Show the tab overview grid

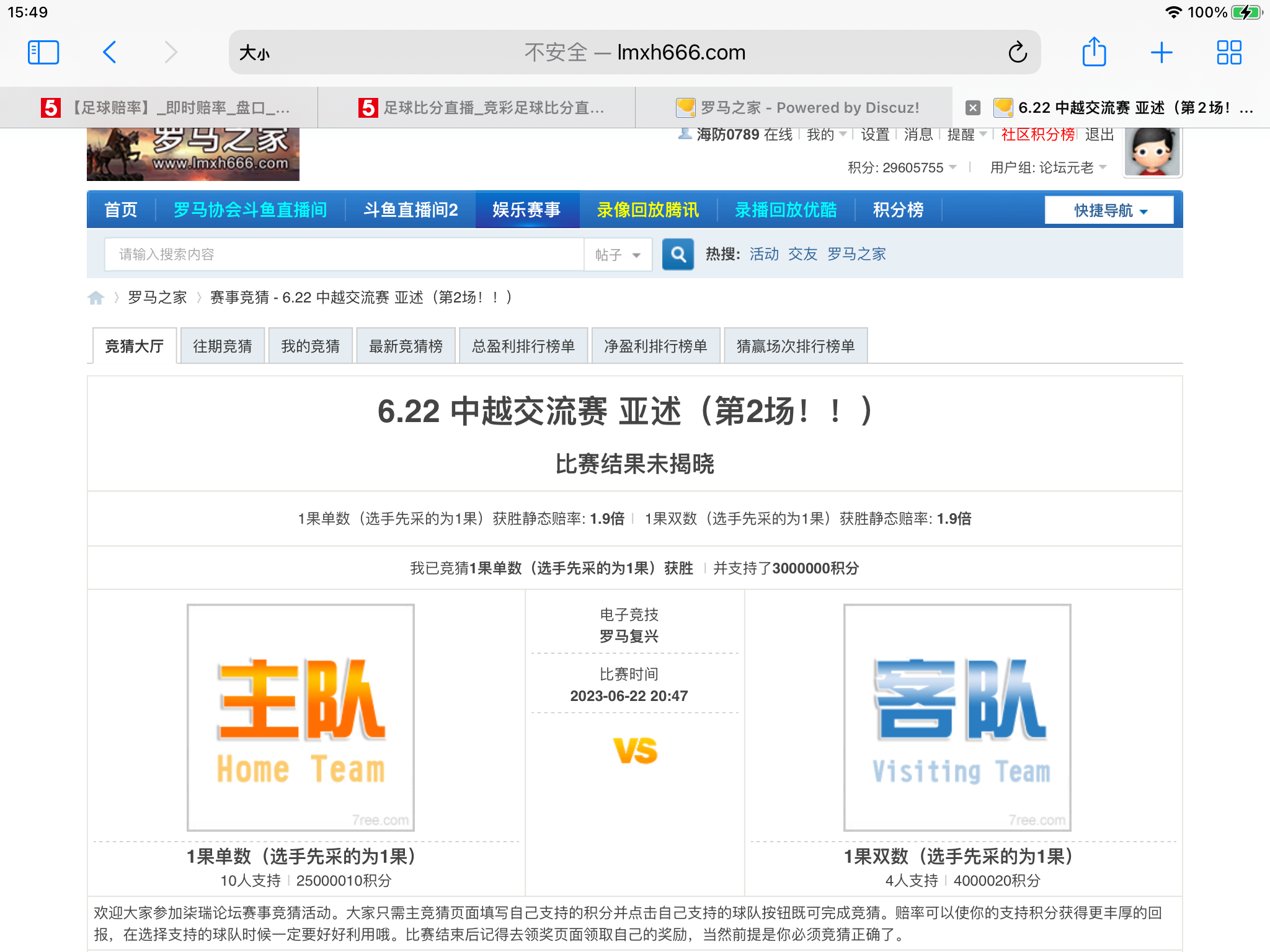(1228, 52)
